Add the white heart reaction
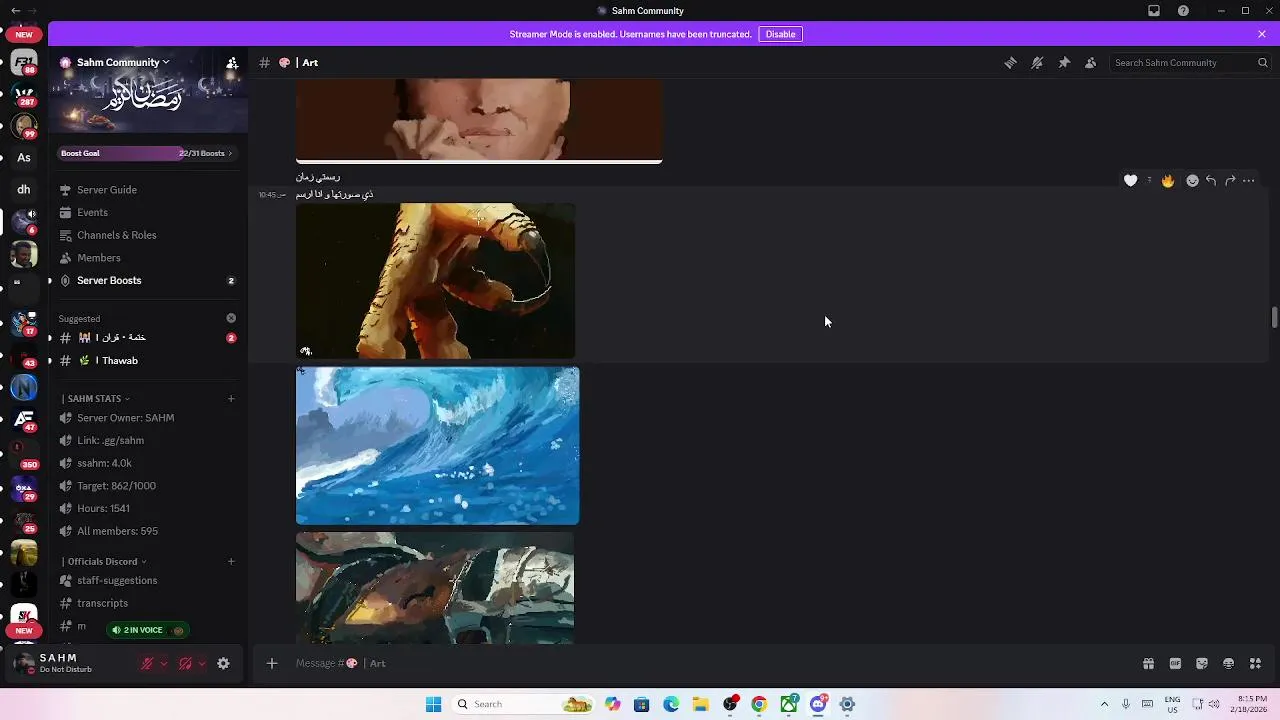The width and height of the screenshot is (1280, 720). pos(1130,180)
